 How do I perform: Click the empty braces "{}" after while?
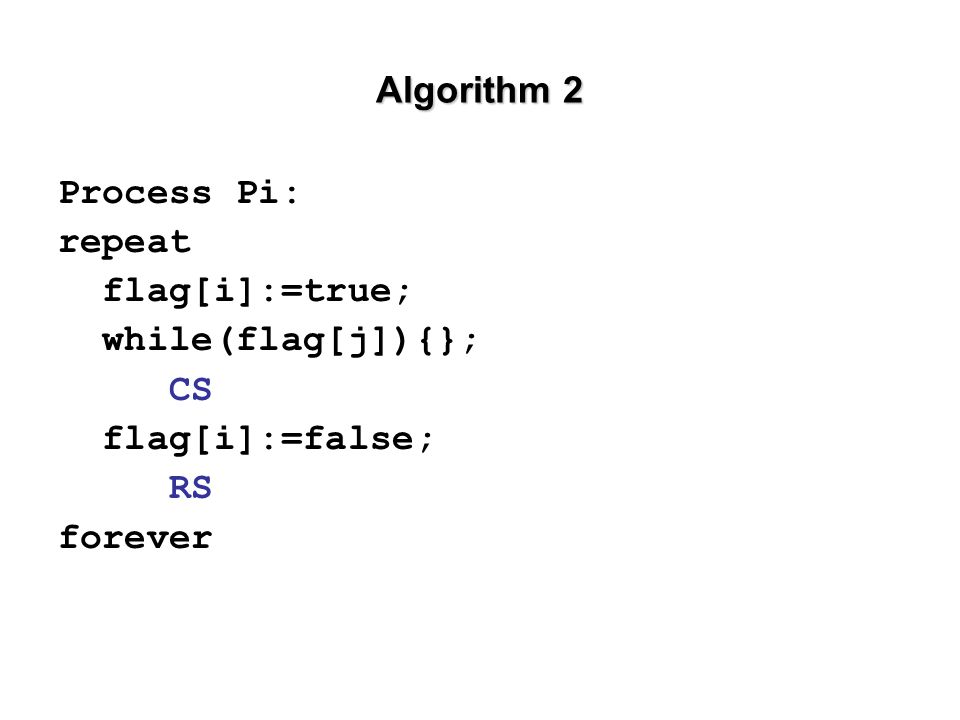pyautogui.click(x=437, y=341)
